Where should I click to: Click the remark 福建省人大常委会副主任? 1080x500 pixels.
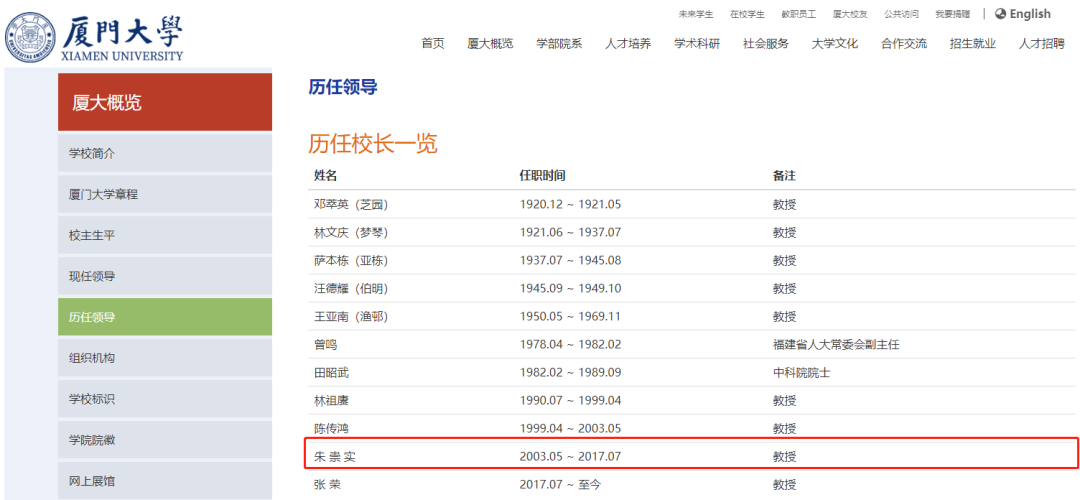pos(835,344)
